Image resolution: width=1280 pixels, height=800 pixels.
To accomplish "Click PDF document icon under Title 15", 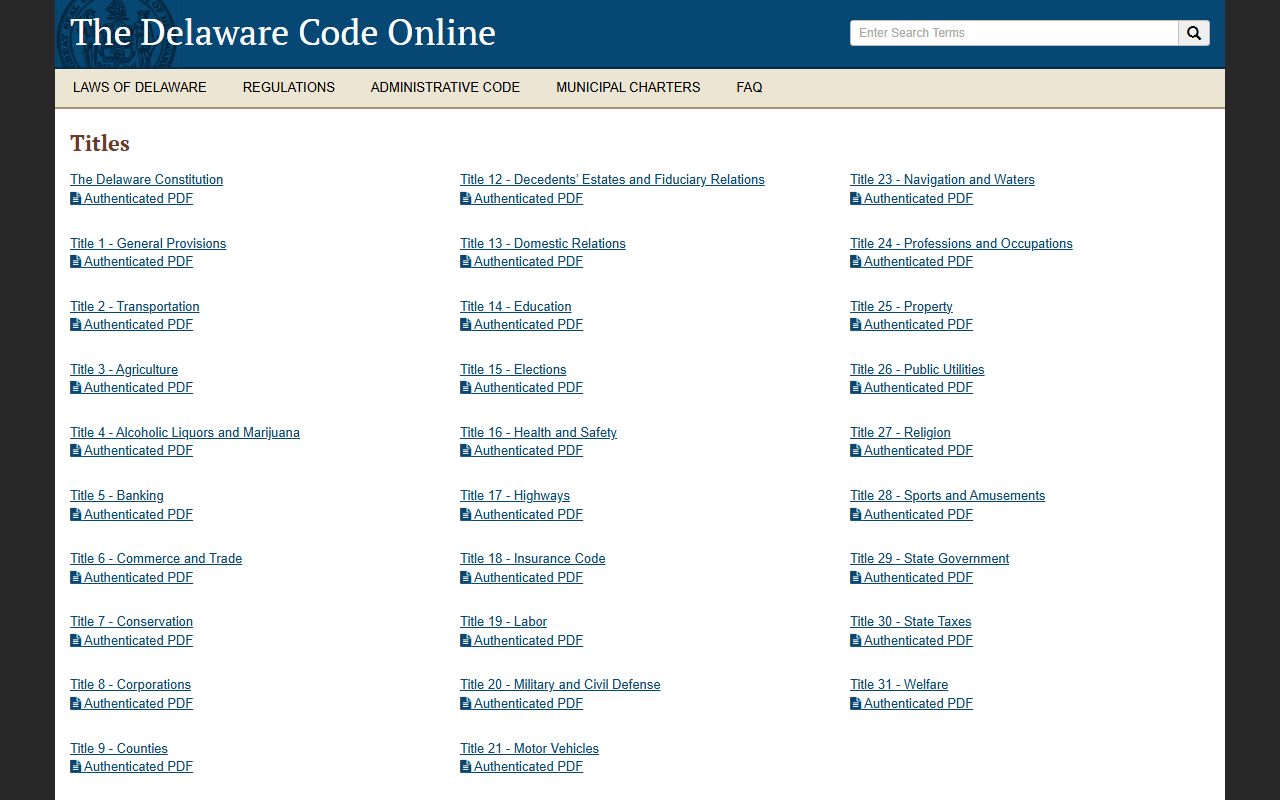I will tap(466, 387).
